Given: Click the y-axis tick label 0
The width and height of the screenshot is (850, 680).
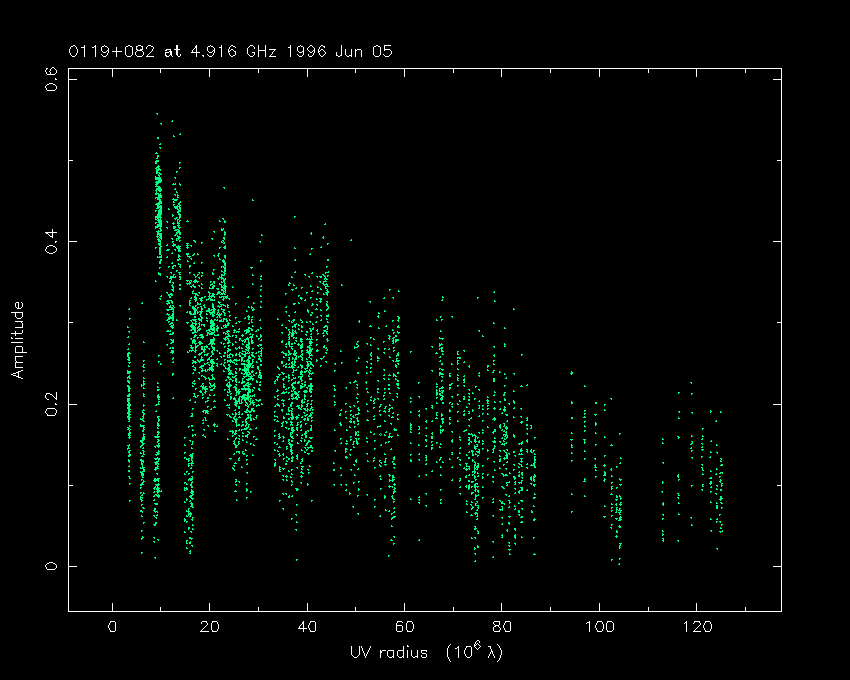Looking at the screenshot, I should 50,566.
